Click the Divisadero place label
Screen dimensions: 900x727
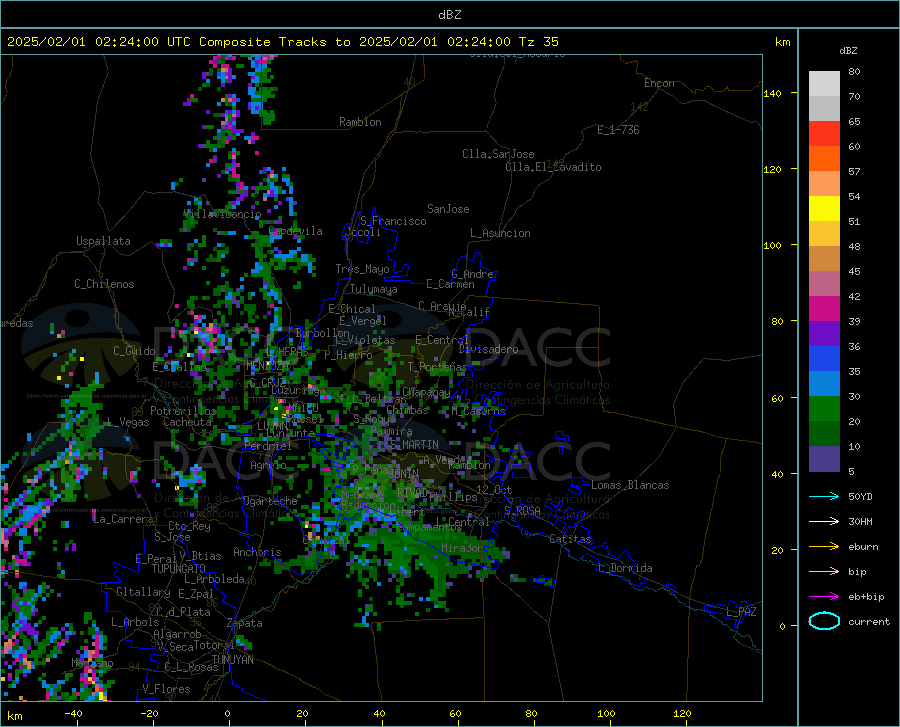(x=488, y=349)
